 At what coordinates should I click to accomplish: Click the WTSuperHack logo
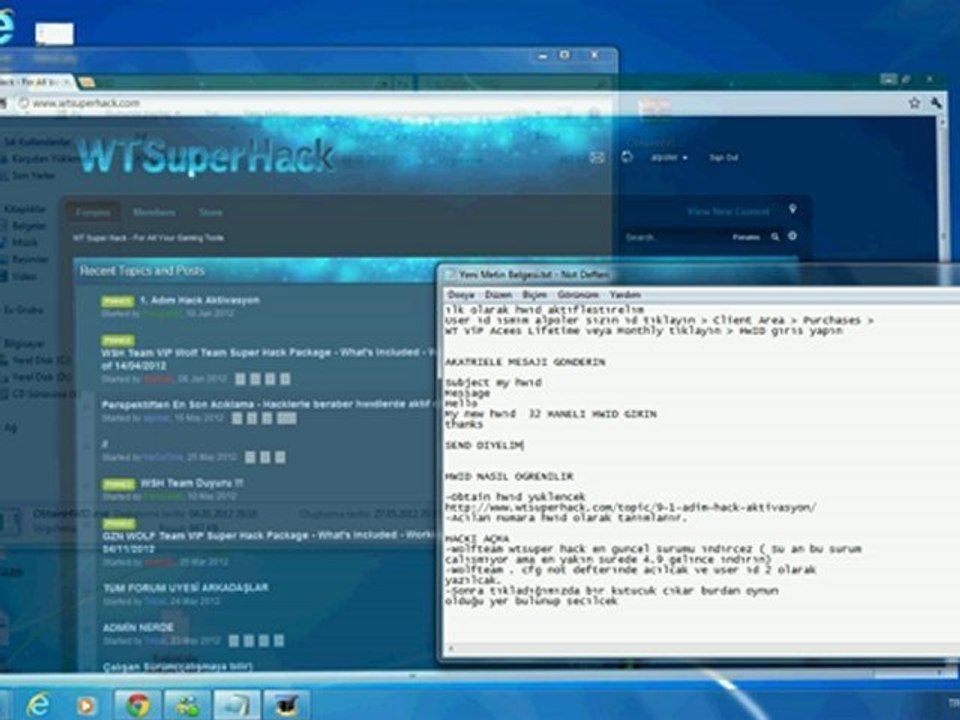(x=206, y=156)
